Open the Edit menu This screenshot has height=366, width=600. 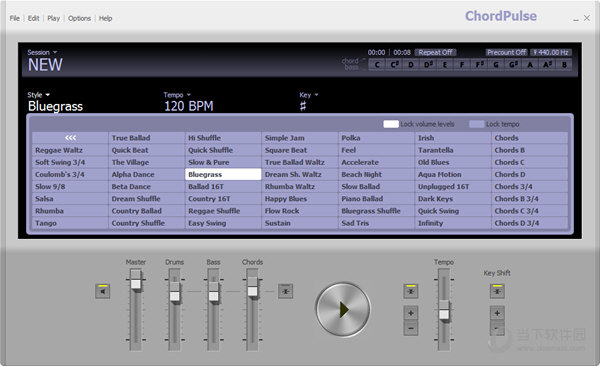pyautogui.click(x=33, y=18)
